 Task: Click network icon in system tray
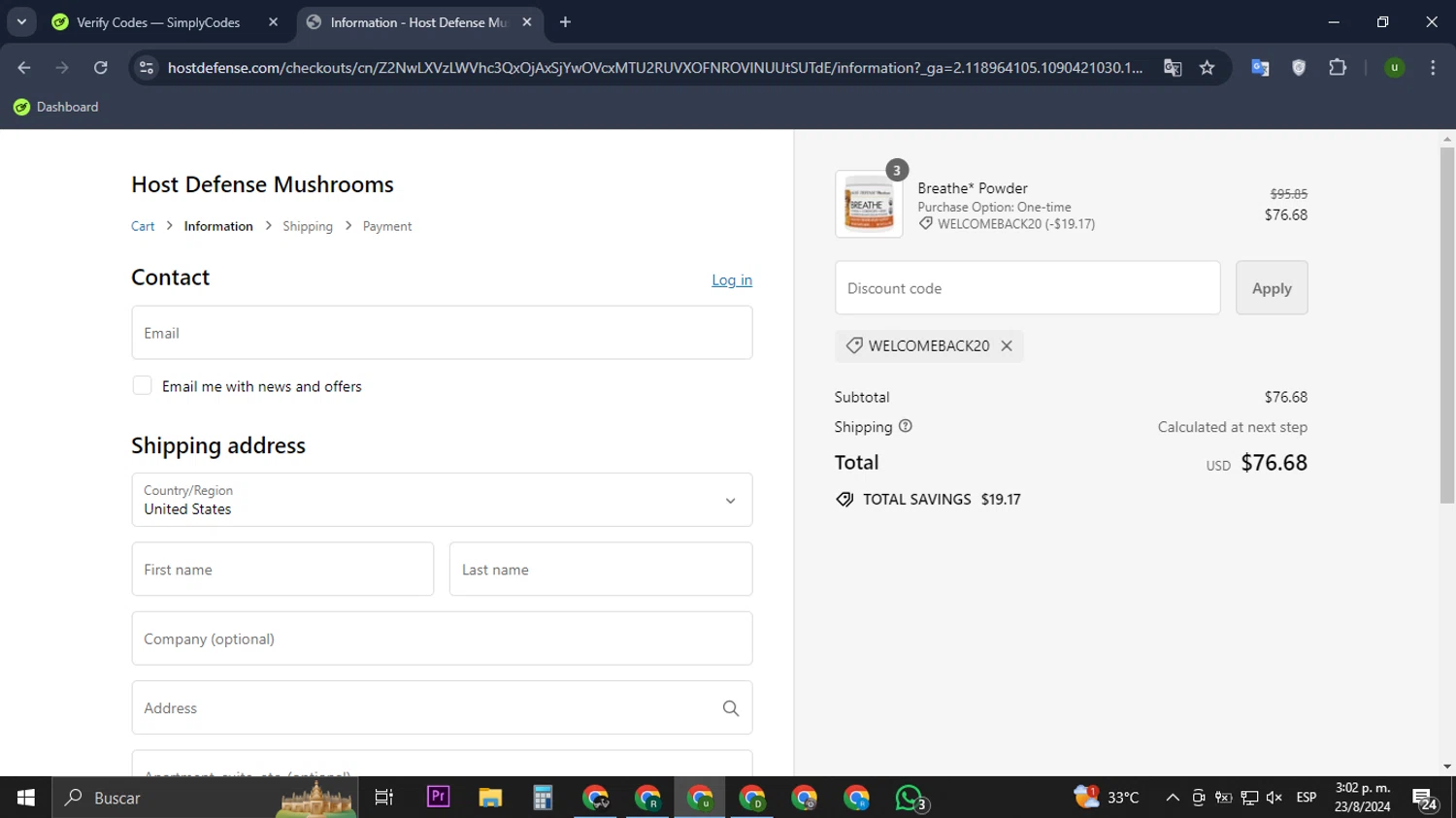coord(1249,798)
